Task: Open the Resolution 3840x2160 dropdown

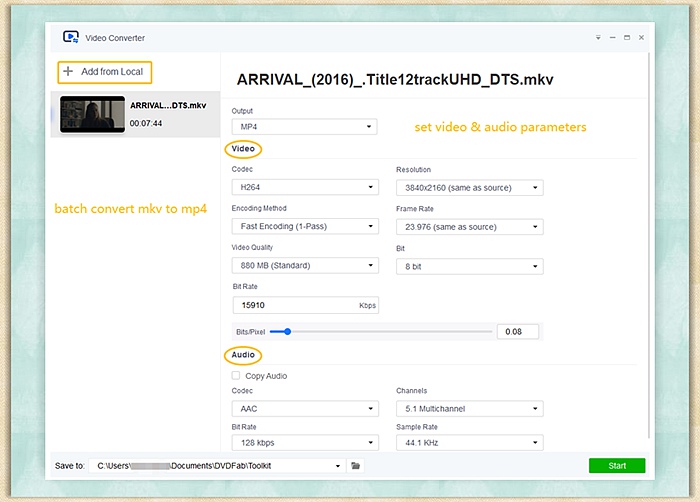Action: (x=470, y=188)
